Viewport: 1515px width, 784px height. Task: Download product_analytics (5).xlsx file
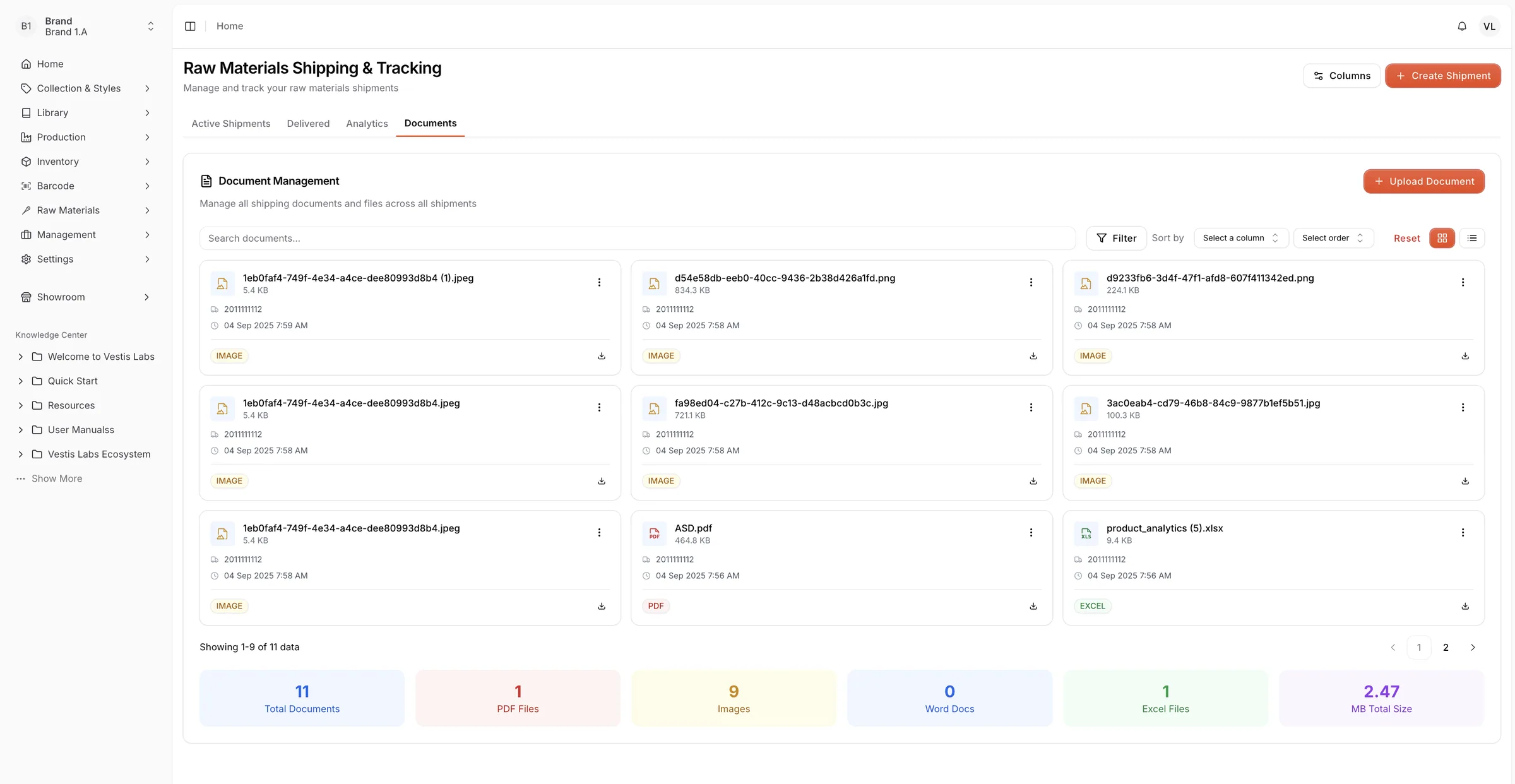point(1465,606)
